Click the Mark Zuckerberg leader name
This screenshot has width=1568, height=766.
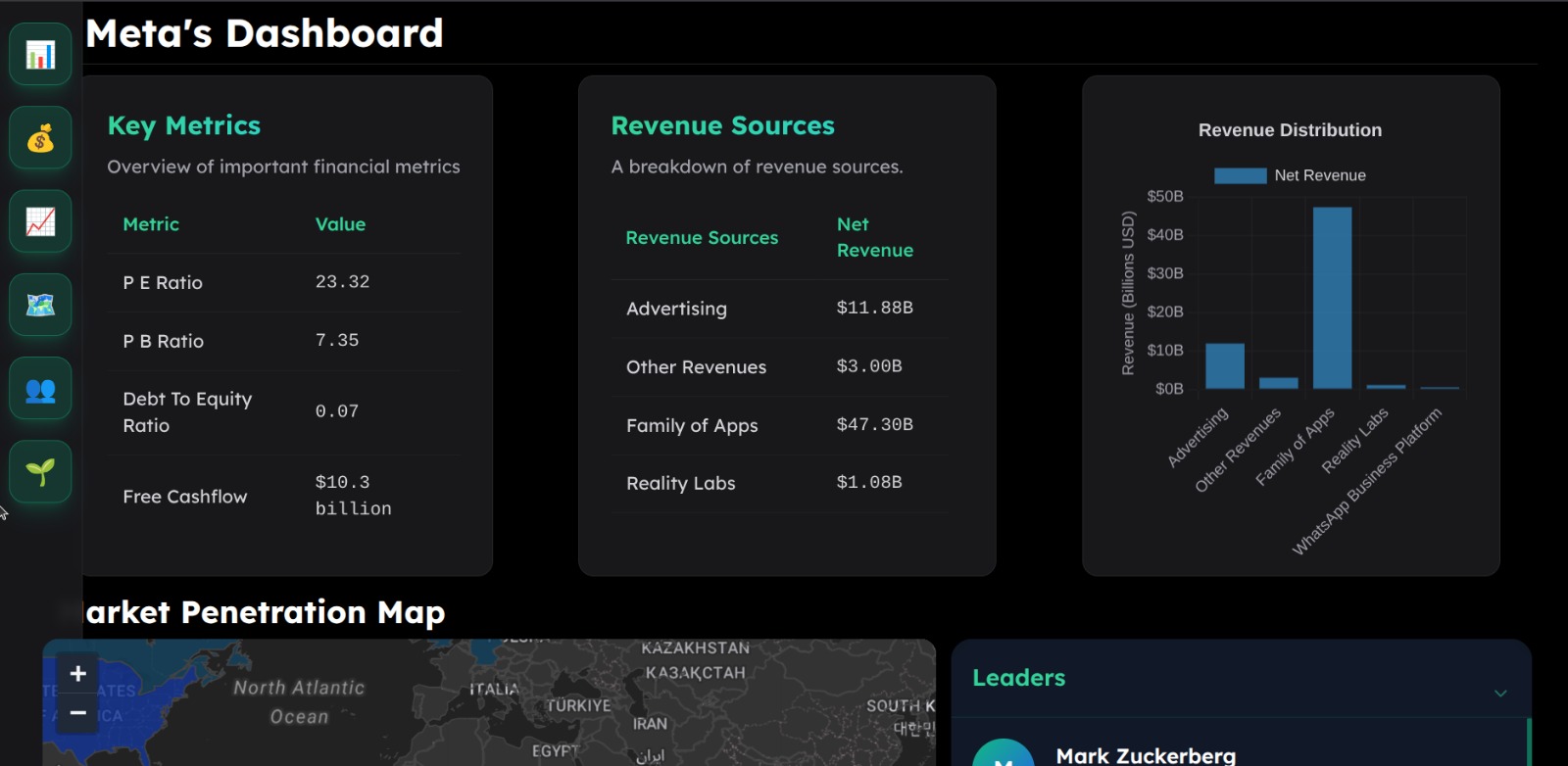(x=1146, y=755)
